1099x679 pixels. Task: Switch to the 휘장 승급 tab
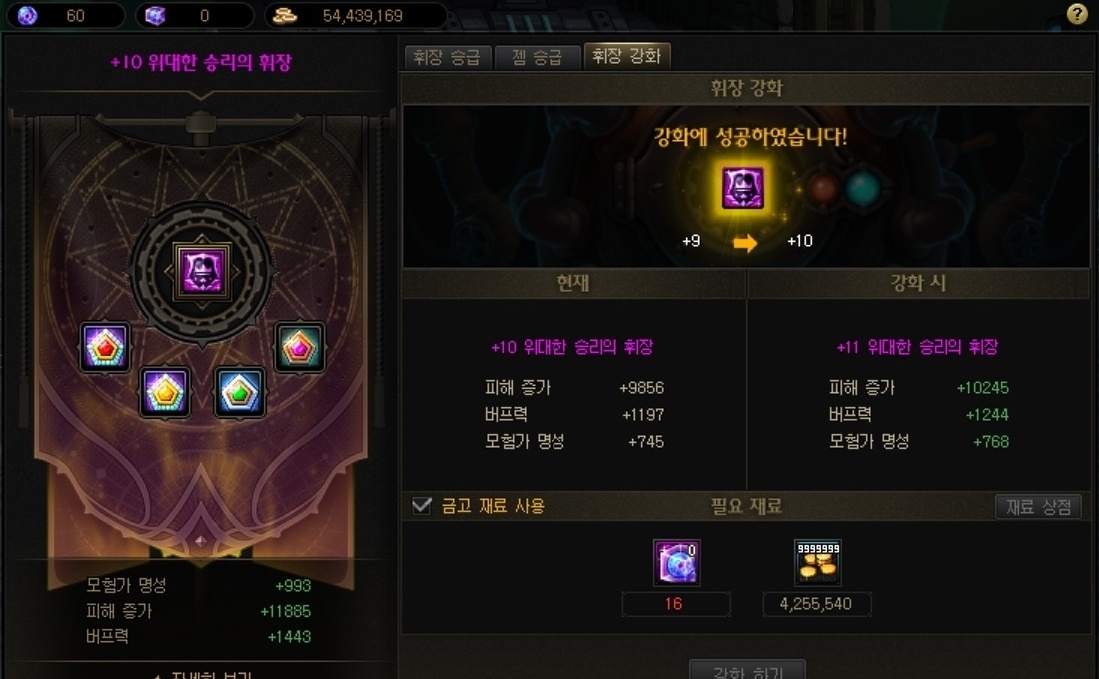pyautogui.click(x=446, y=57)
